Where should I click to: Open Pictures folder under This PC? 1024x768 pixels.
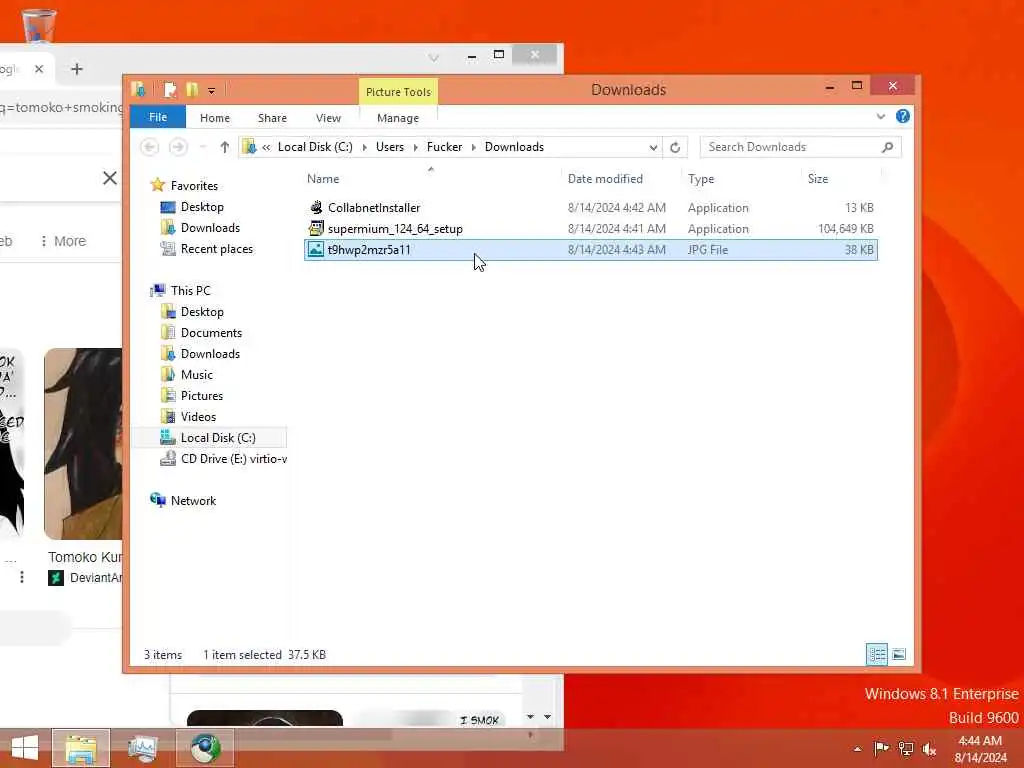[x=201, y=396]
